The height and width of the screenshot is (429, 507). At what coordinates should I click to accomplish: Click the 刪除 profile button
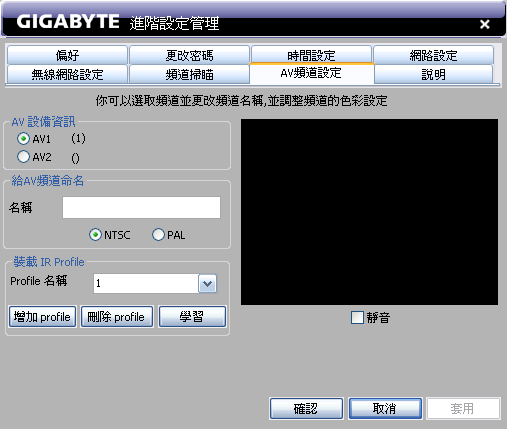[x=117, y=316]
